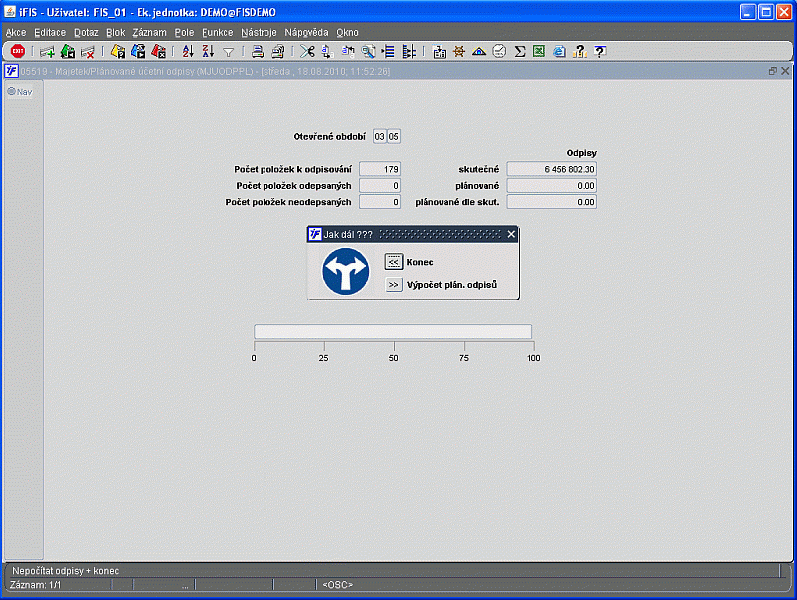Click the Nav radio button in sidebar
797x600 pixels.
[12, 91]
